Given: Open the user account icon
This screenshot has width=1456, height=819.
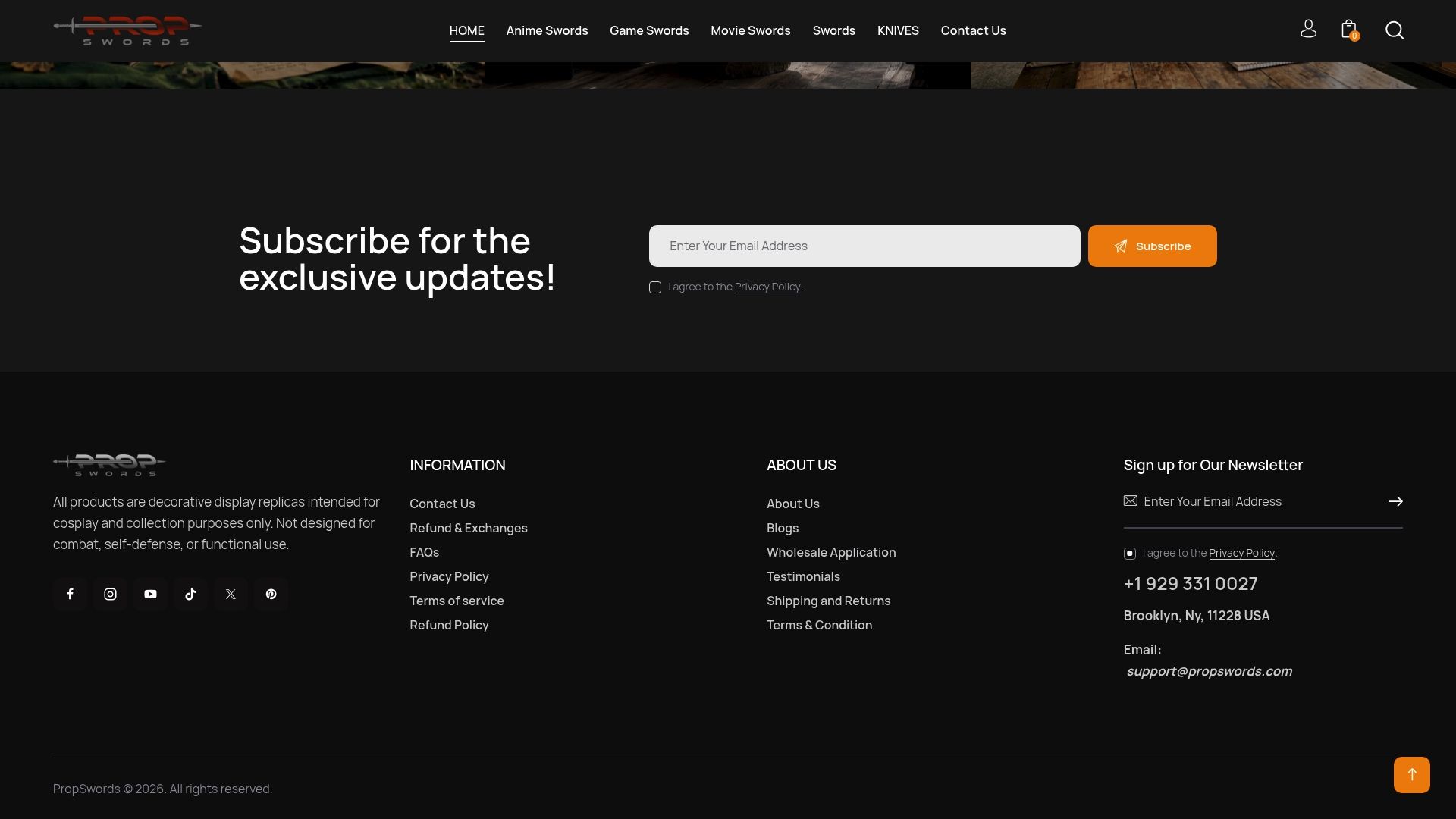Looking at the screenshot, I should [x=1308, y=30].
